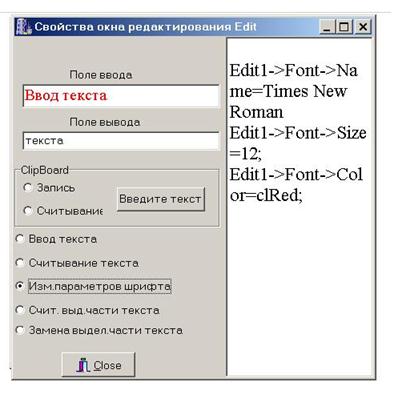This screenshot has width=398, height=398.
Task: Click the Close button
Action: click(99, 365)
